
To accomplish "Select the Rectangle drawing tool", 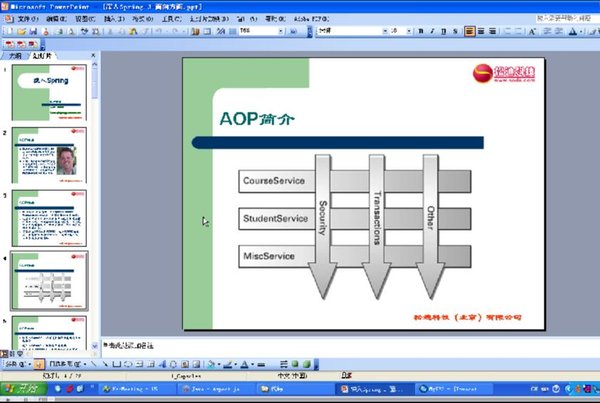I will tap(117, 364).
